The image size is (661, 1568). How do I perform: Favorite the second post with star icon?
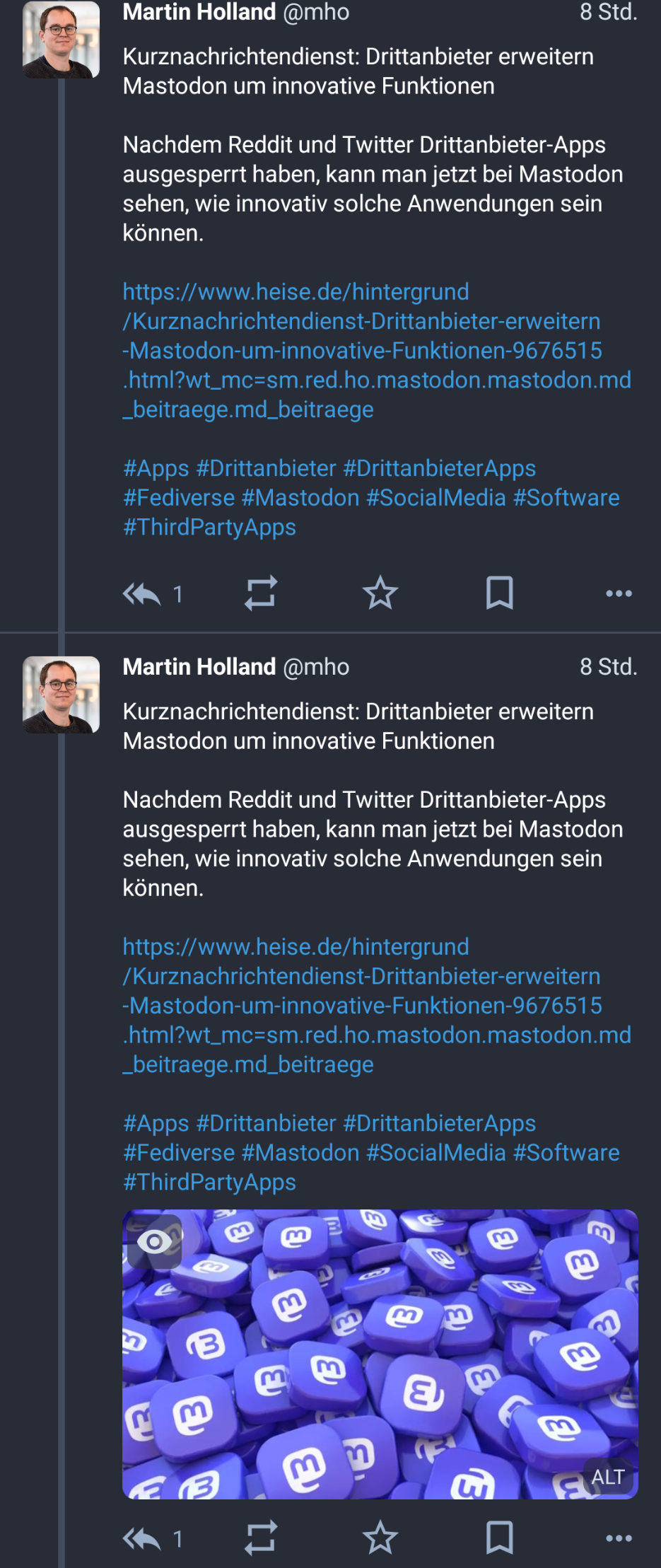click(380, 1538)
